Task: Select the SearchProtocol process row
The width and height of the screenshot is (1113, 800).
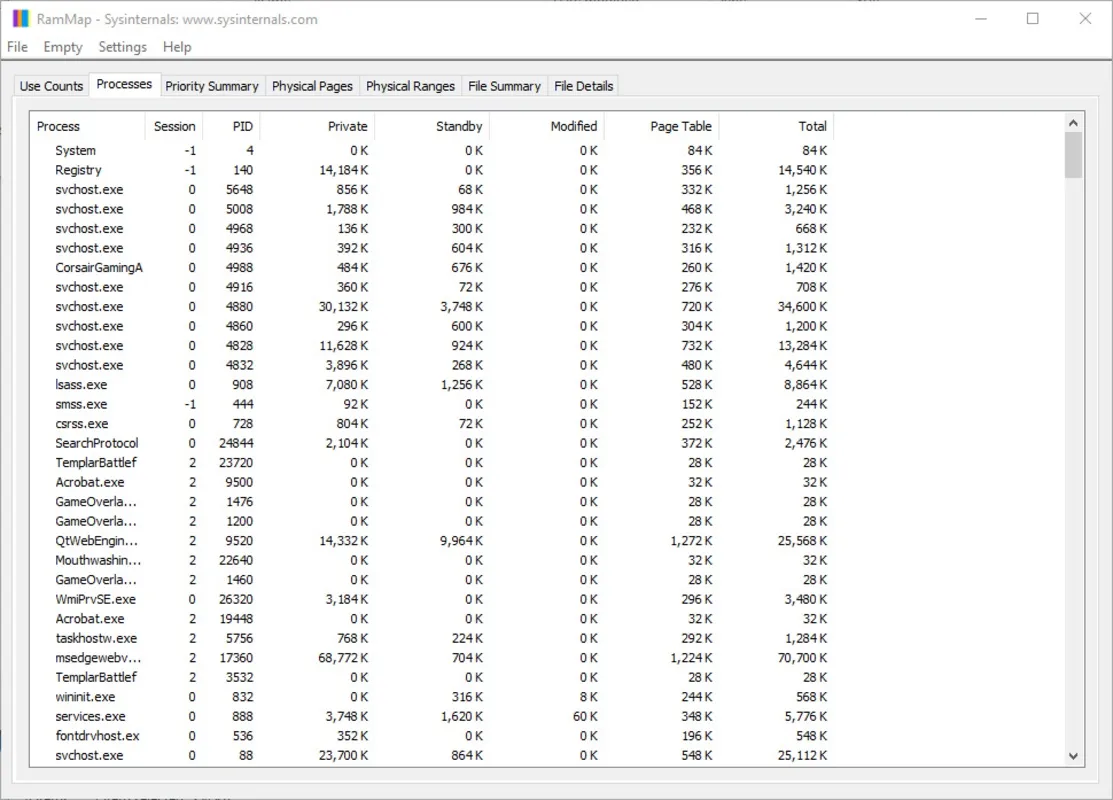Action: click(x=432, y=444)
